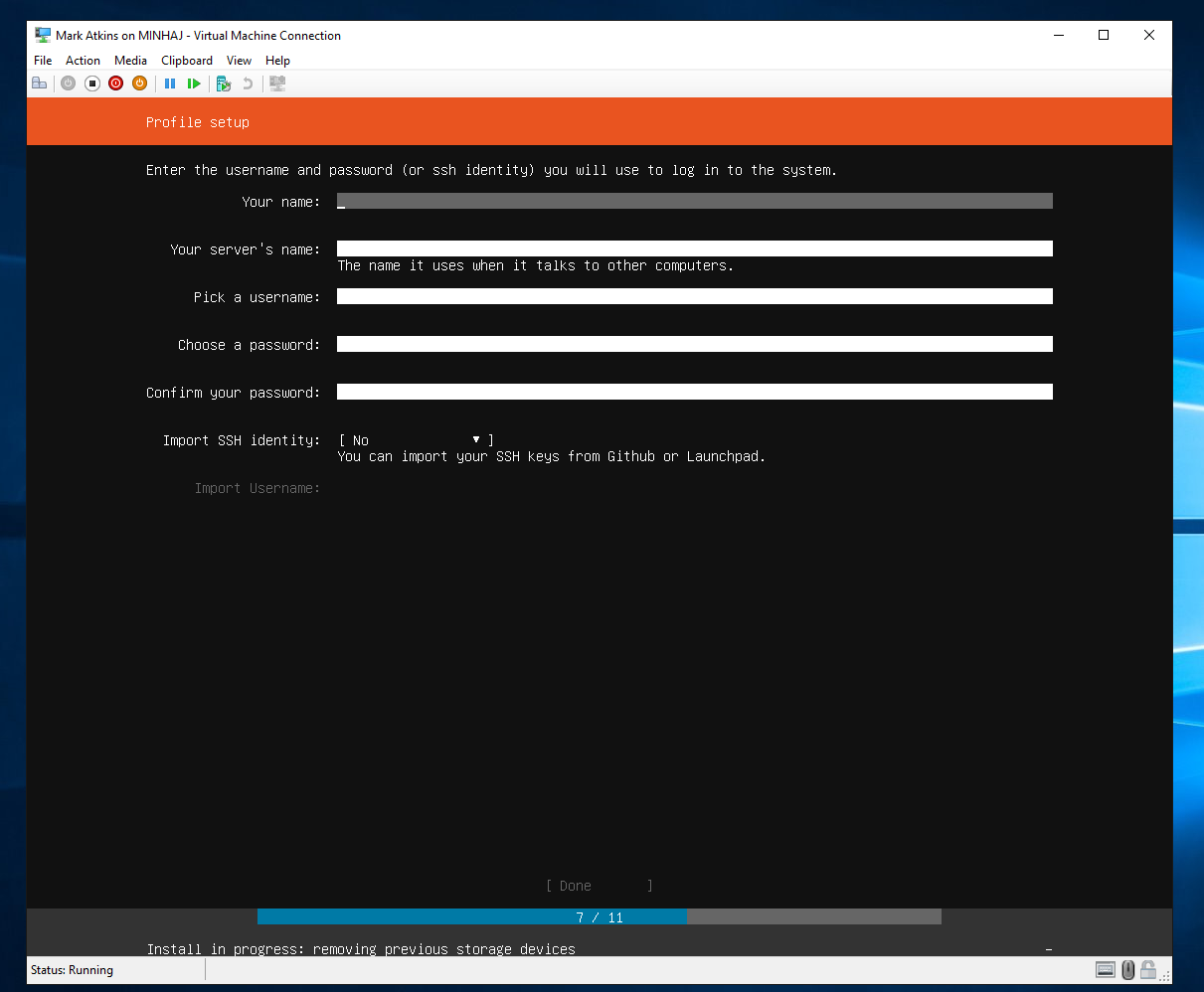
Task: Click the Choose a password field
Action: pos(694,344)
